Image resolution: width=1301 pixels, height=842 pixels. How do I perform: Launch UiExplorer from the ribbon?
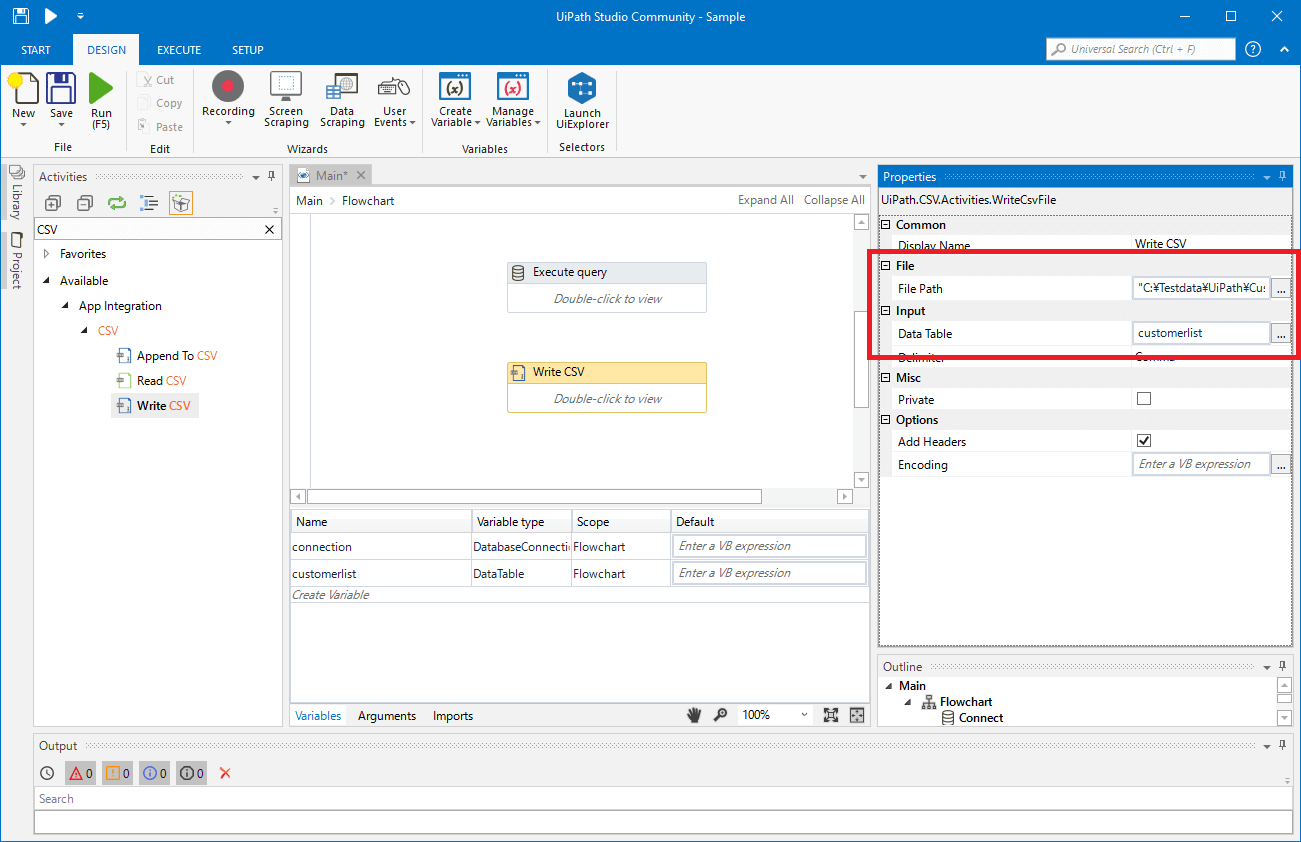pos(582,101)
